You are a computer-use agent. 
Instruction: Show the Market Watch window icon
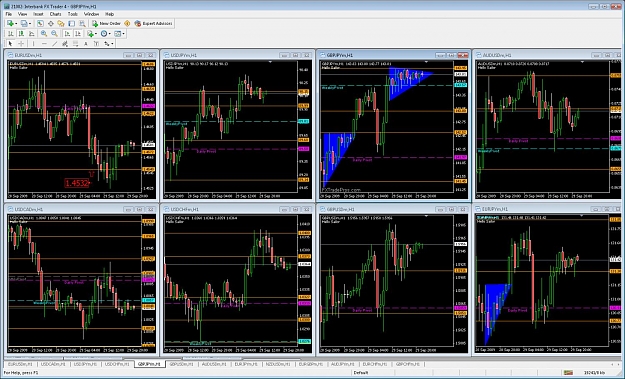pyautogui.click(x=40, y=24)
